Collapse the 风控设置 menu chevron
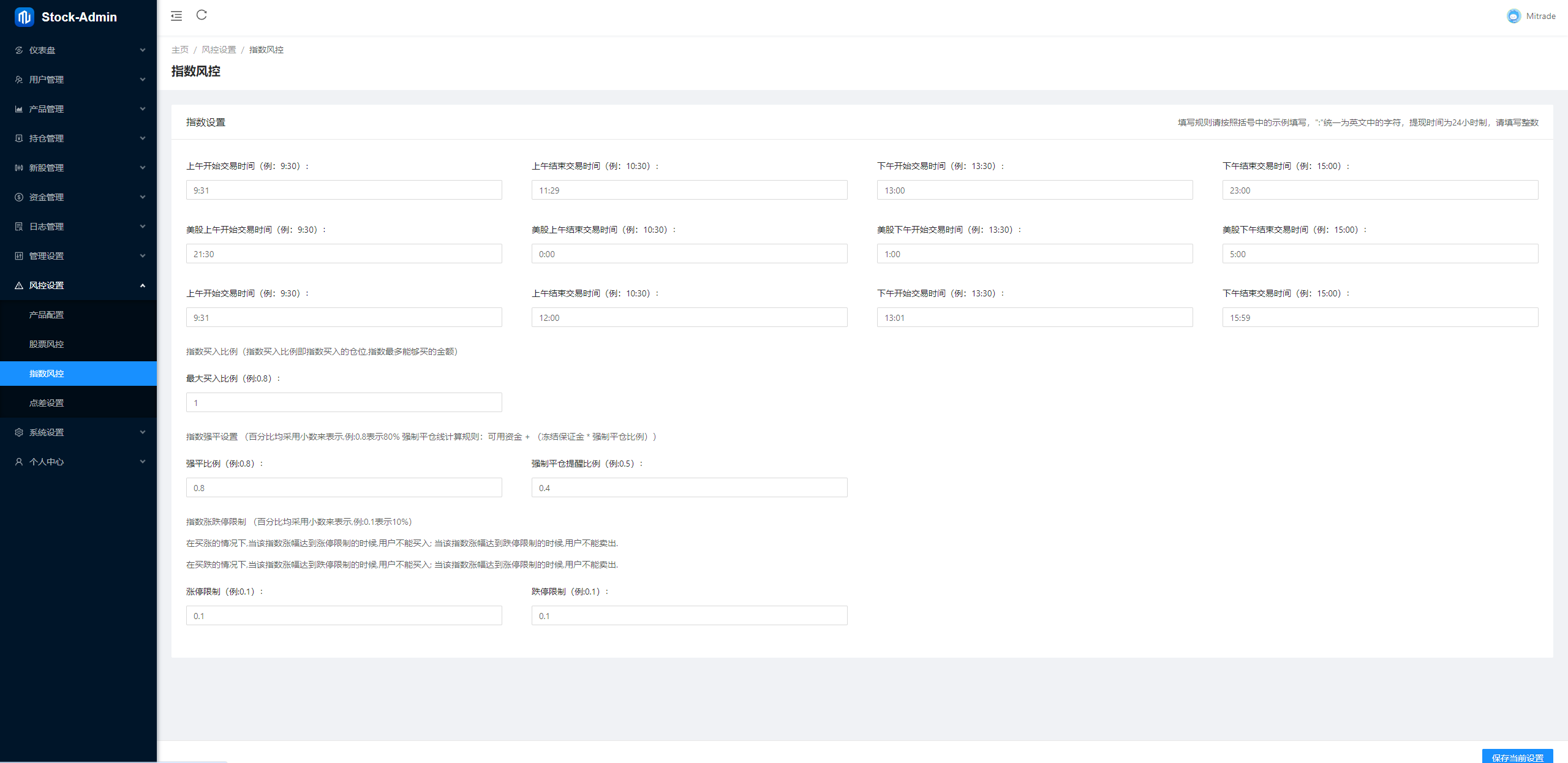1568x763 pixels. click(x=143, y=285)
